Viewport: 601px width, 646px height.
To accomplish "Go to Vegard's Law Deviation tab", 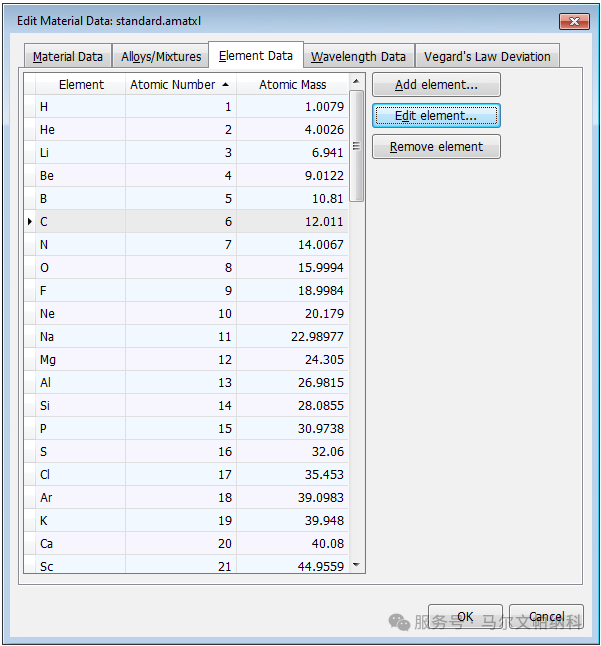I will tap(487, 56).
